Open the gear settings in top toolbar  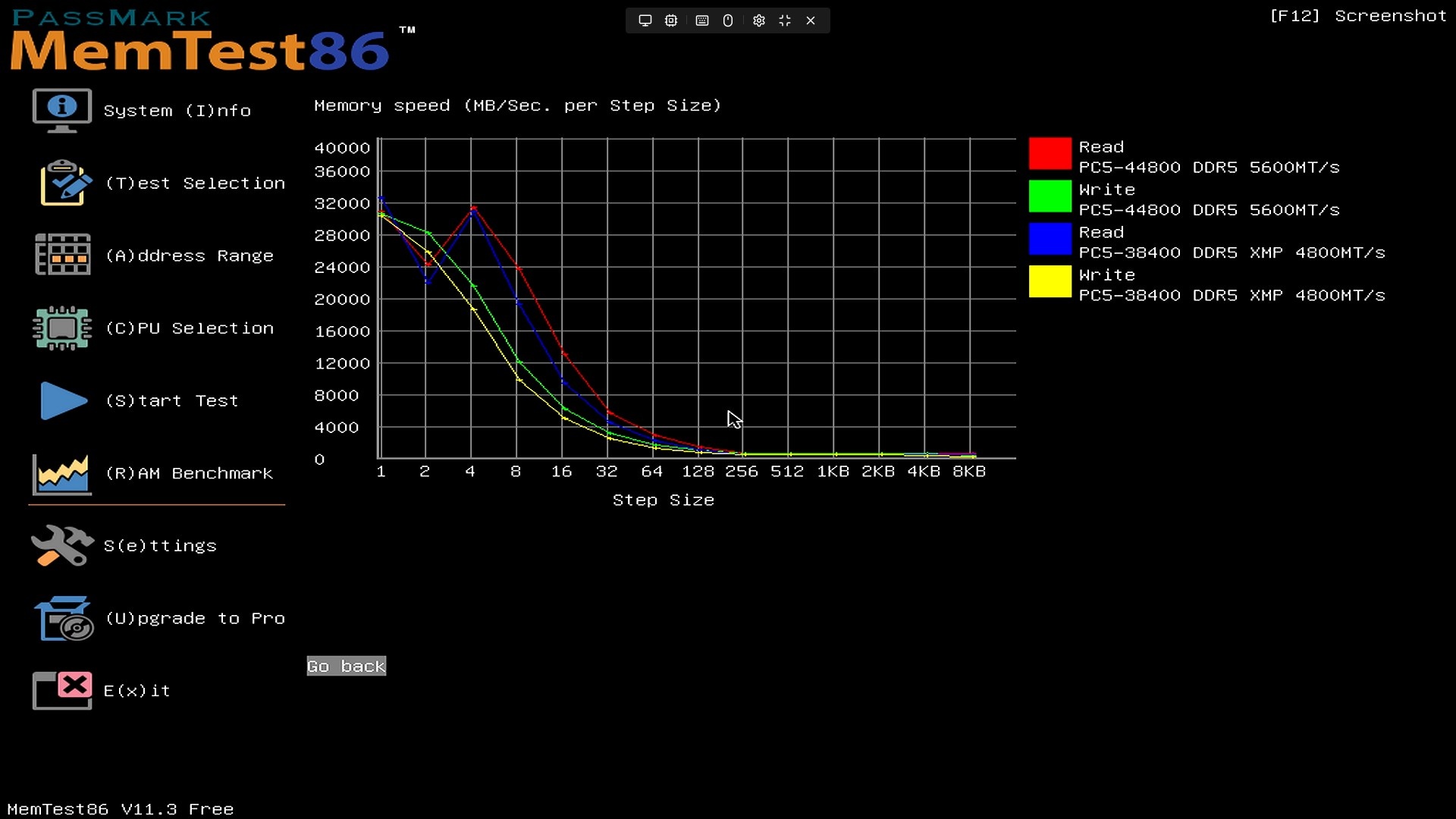tap(758, 20)
